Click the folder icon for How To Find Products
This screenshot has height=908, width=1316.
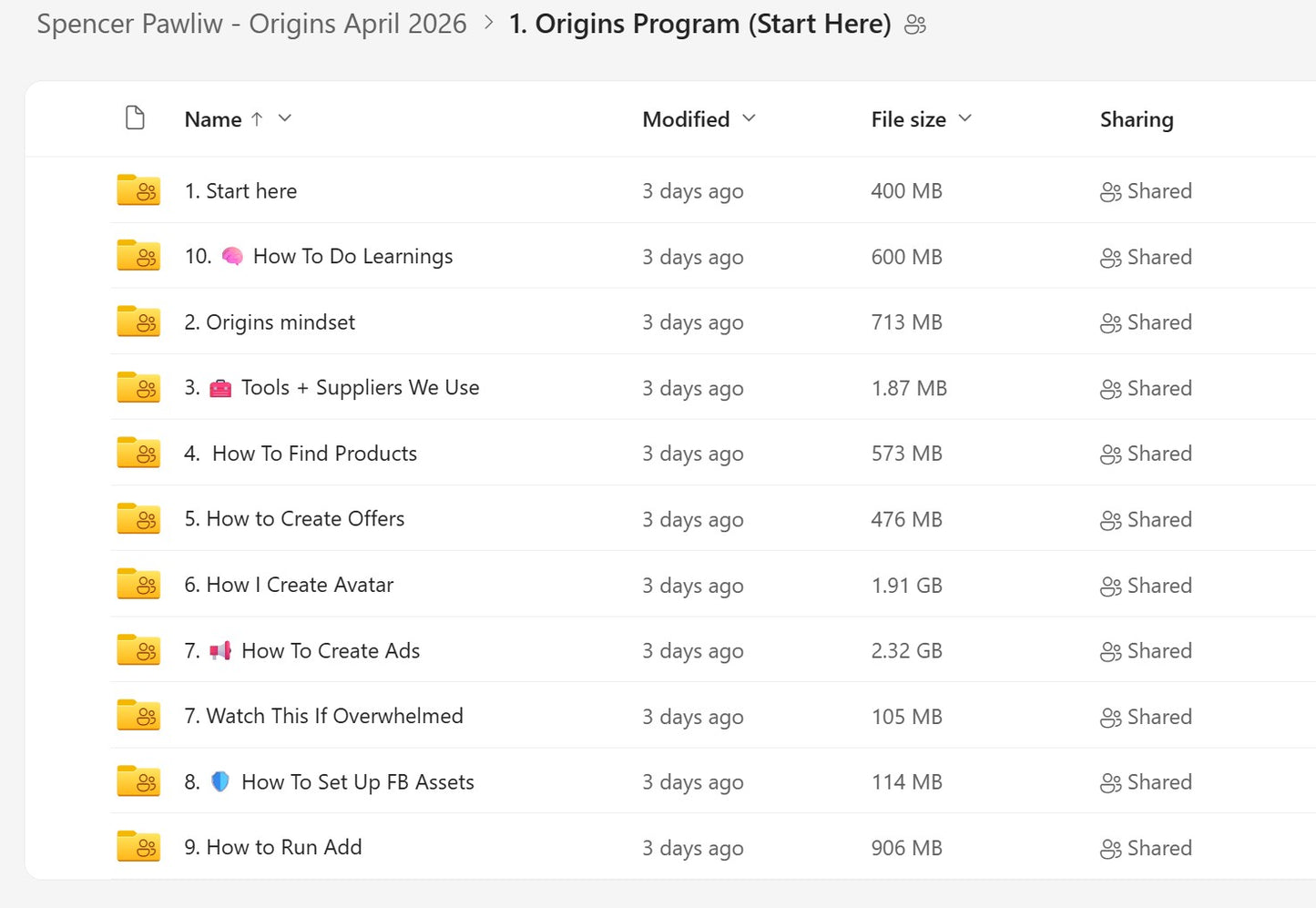click(x=138, y=453)
